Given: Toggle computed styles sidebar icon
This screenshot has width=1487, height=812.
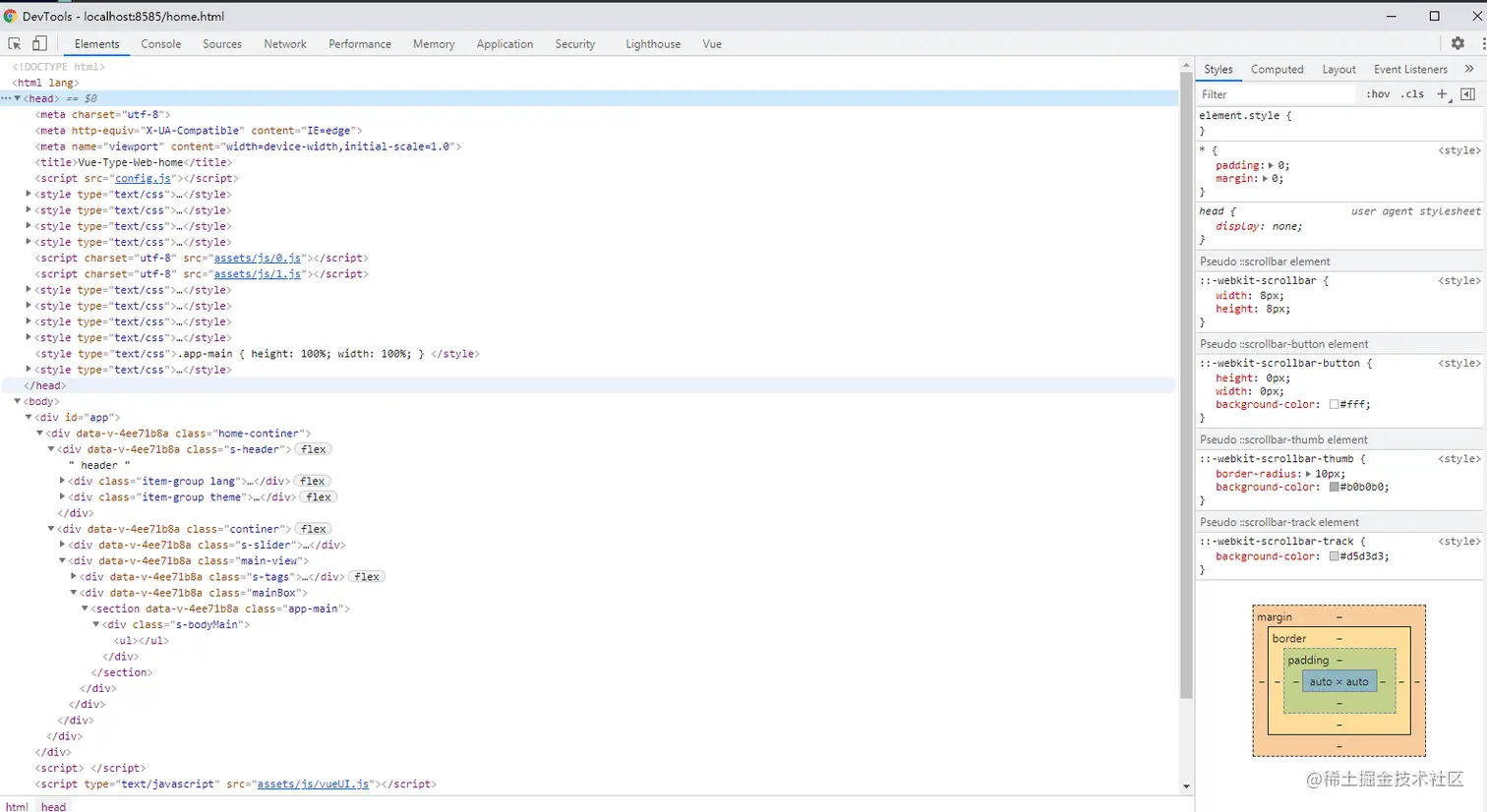Looking at the screenshot, I should [x=1467, y=94].
